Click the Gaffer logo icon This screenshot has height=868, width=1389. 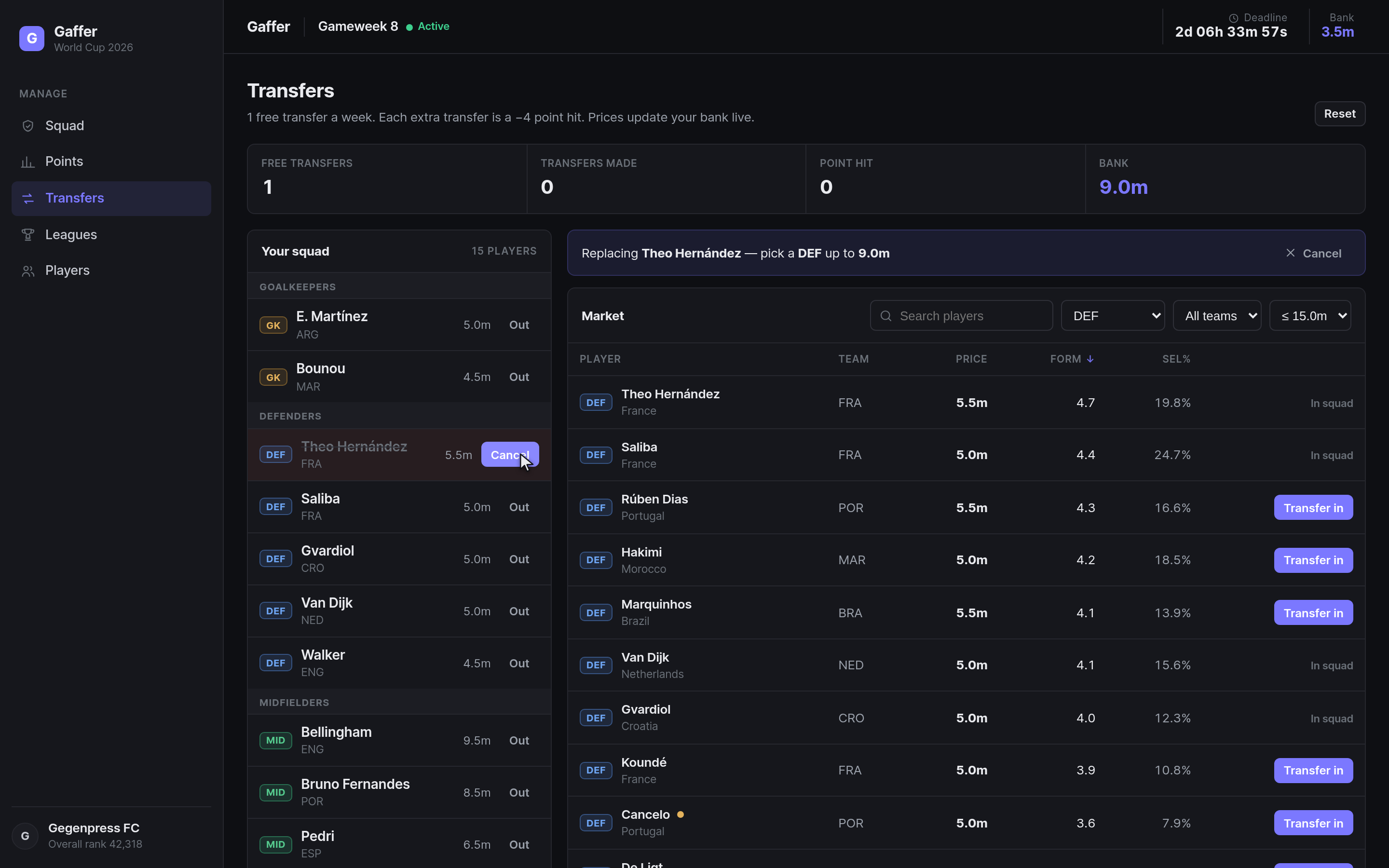pyautogui.click(x=31, y=39)
